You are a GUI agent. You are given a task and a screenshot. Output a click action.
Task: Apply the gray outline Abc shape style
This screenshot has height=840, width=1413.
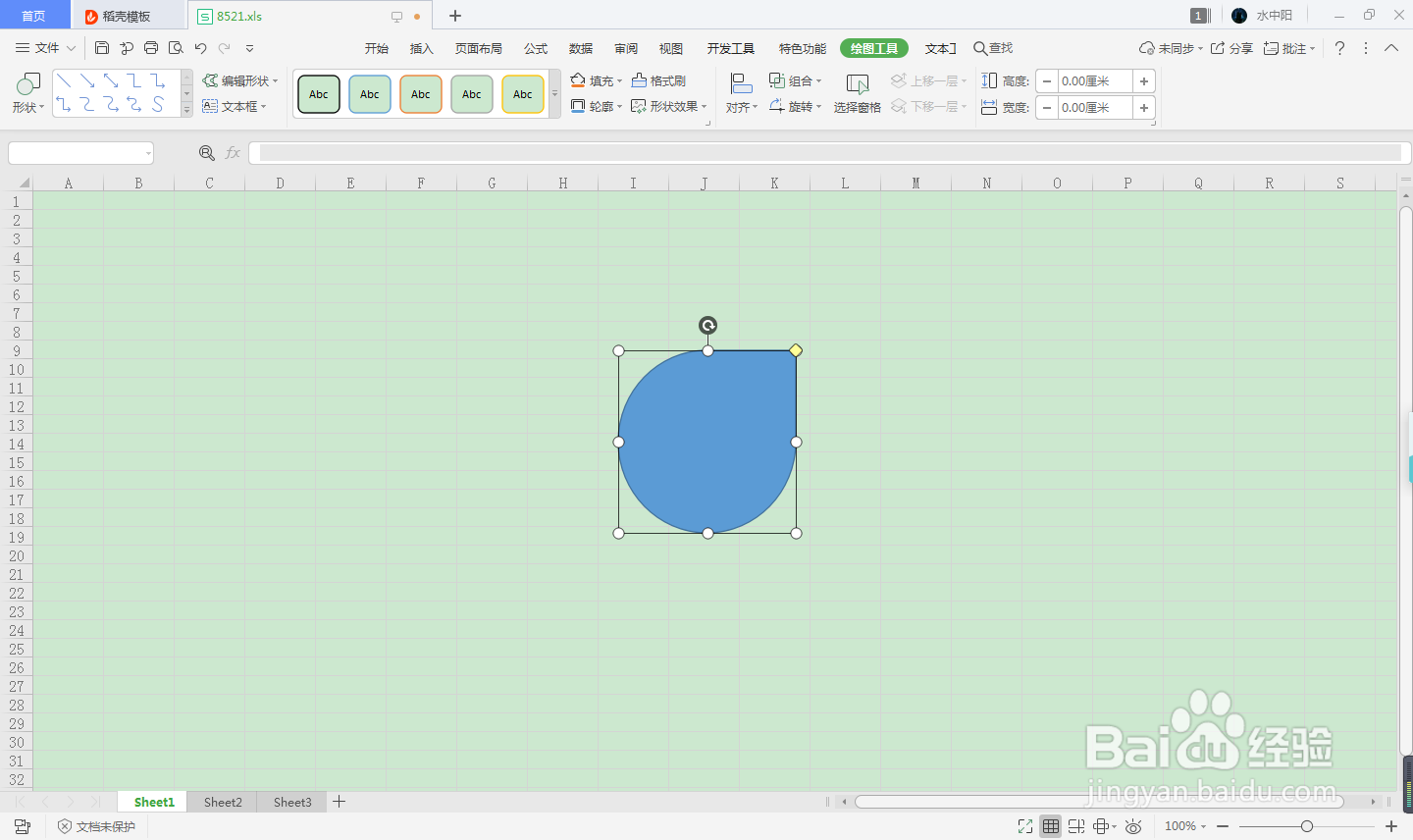(x=472, y=94)
